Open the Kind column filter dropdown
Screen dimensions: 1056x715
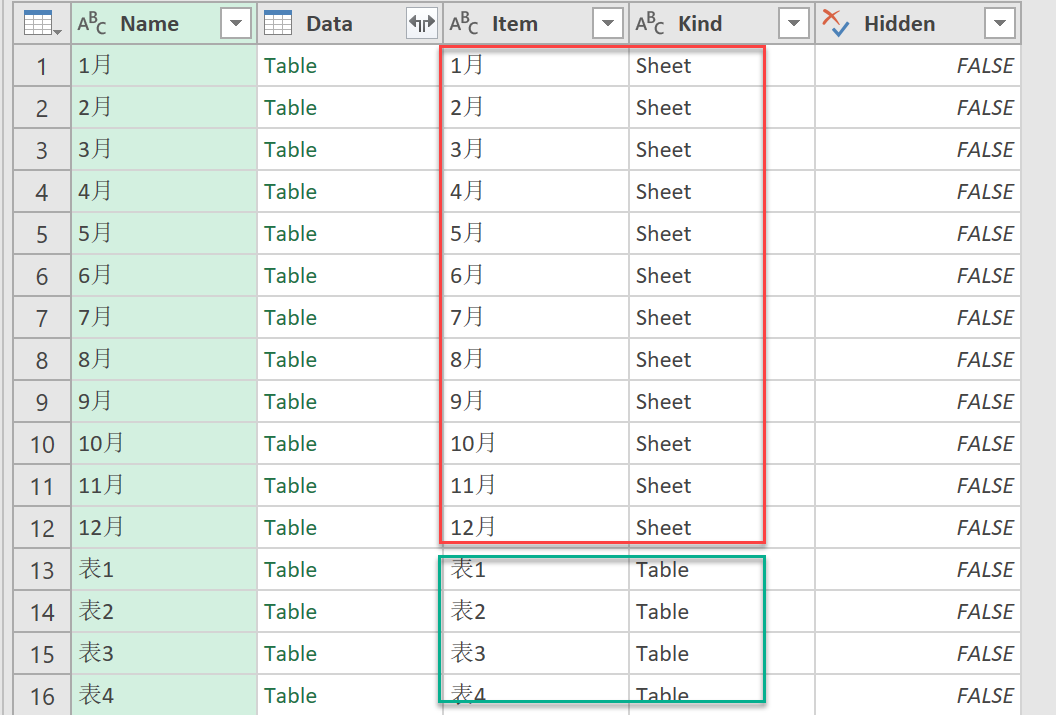(793, 24)
